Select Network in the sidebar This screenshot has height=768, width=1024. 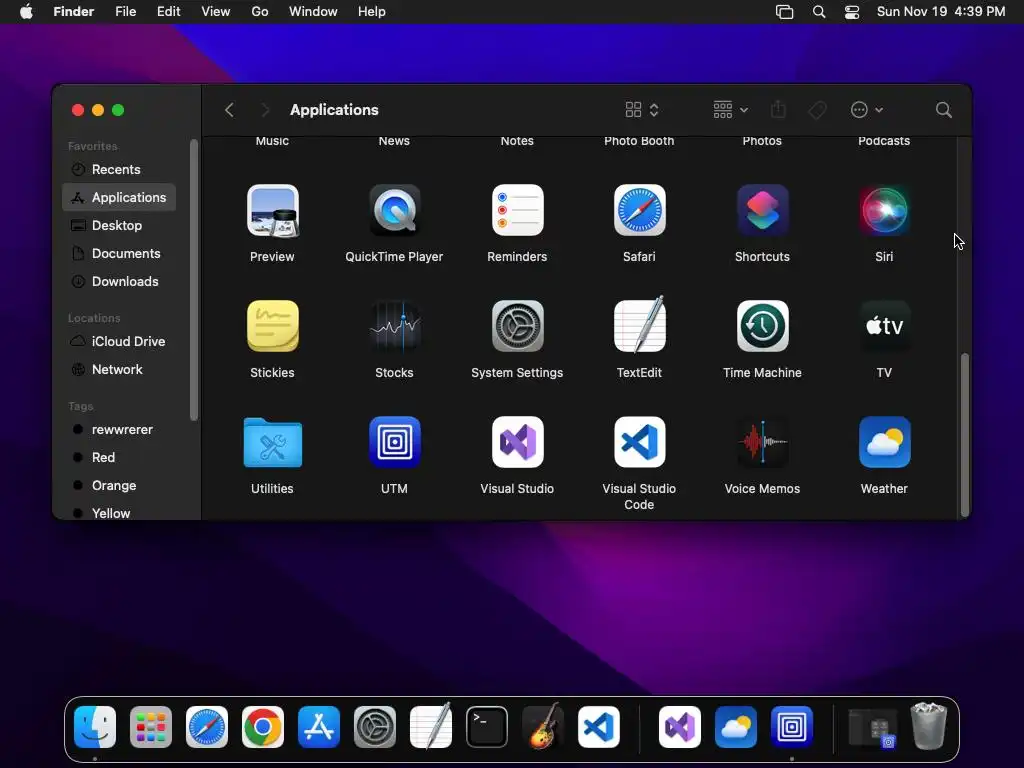119,370
